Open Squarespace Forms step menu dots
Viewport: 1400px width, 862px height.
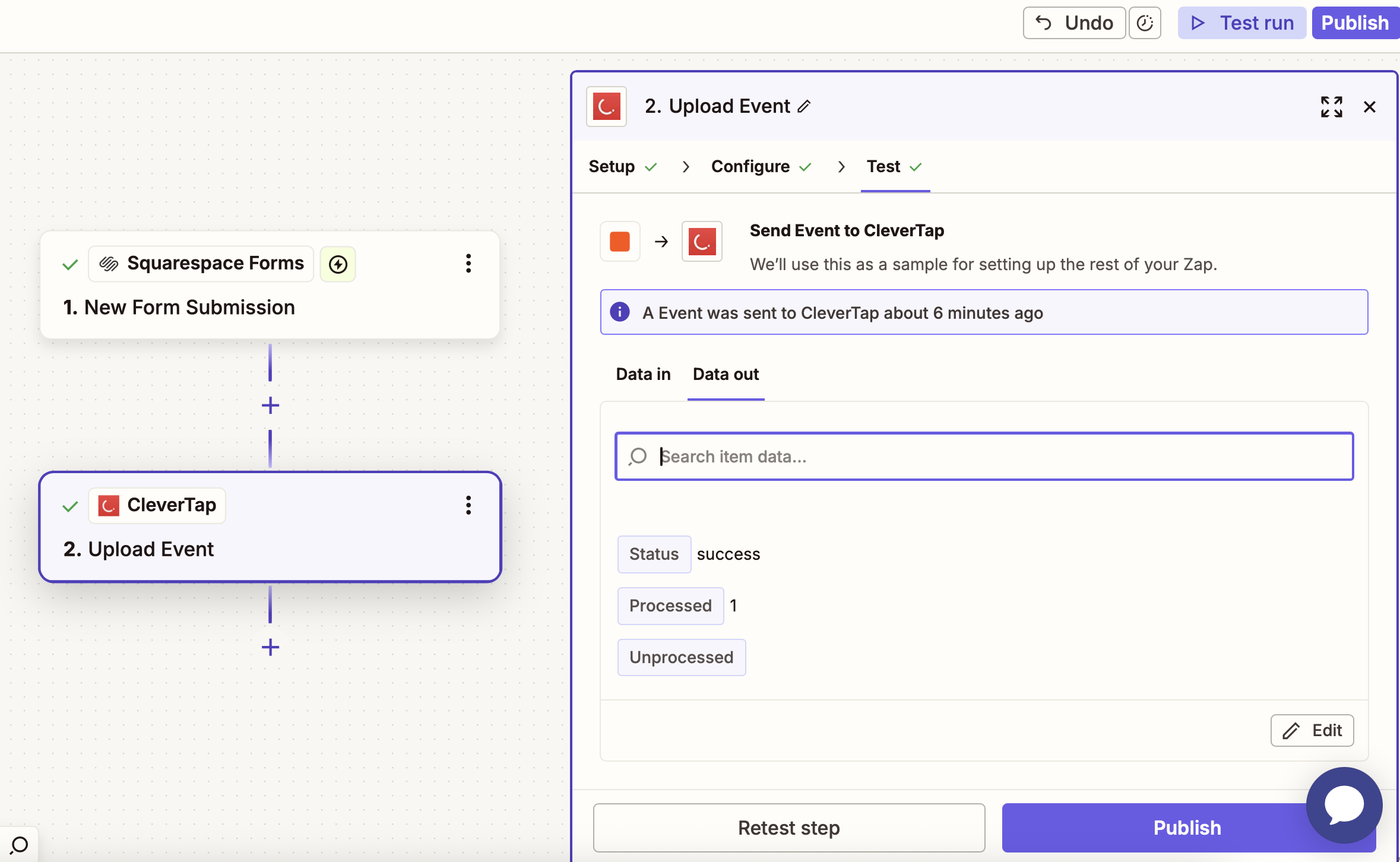coord(468,264)
